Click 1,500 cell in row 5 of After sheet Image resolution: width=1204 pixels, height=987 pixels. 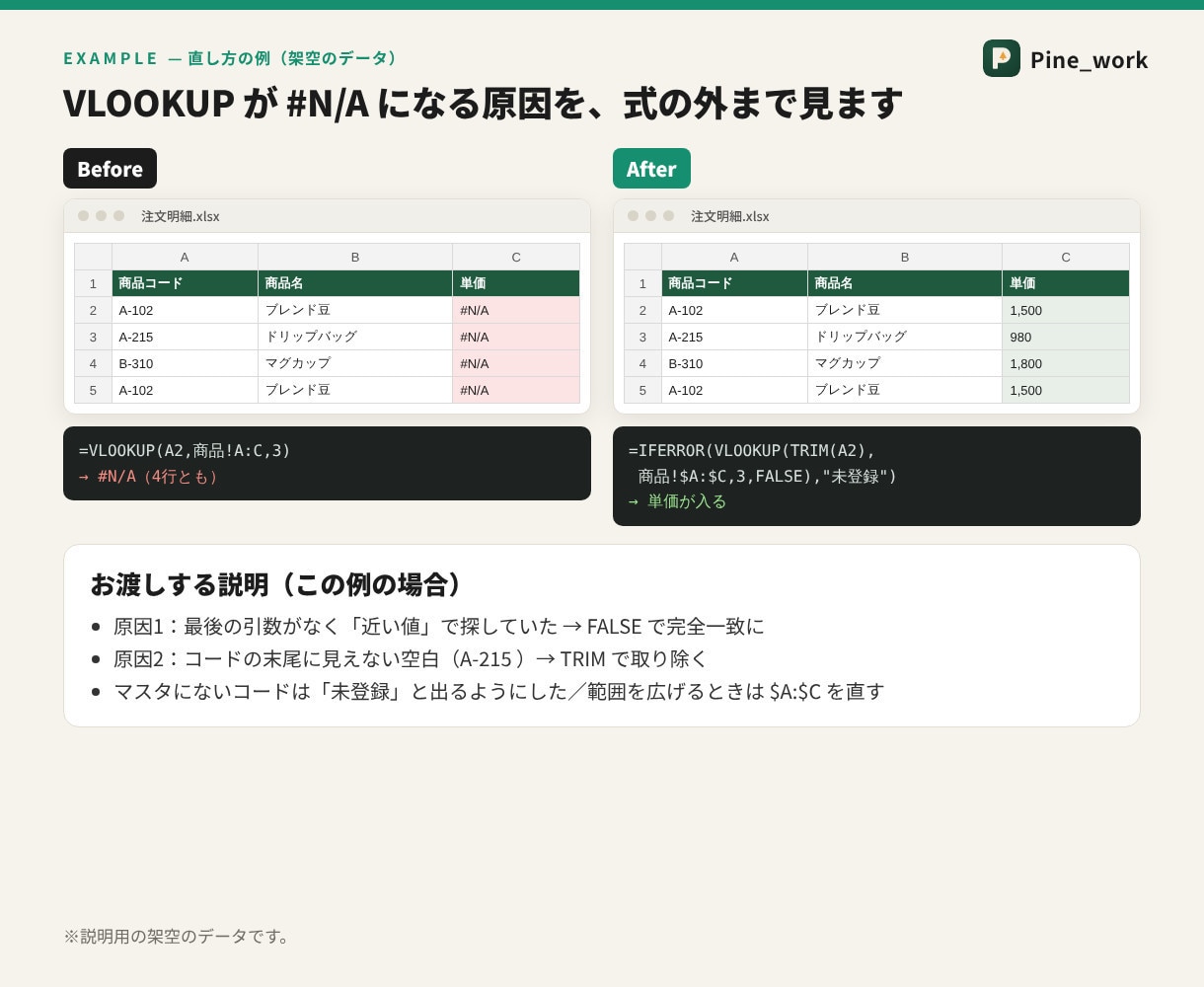tap(1066, 390)
